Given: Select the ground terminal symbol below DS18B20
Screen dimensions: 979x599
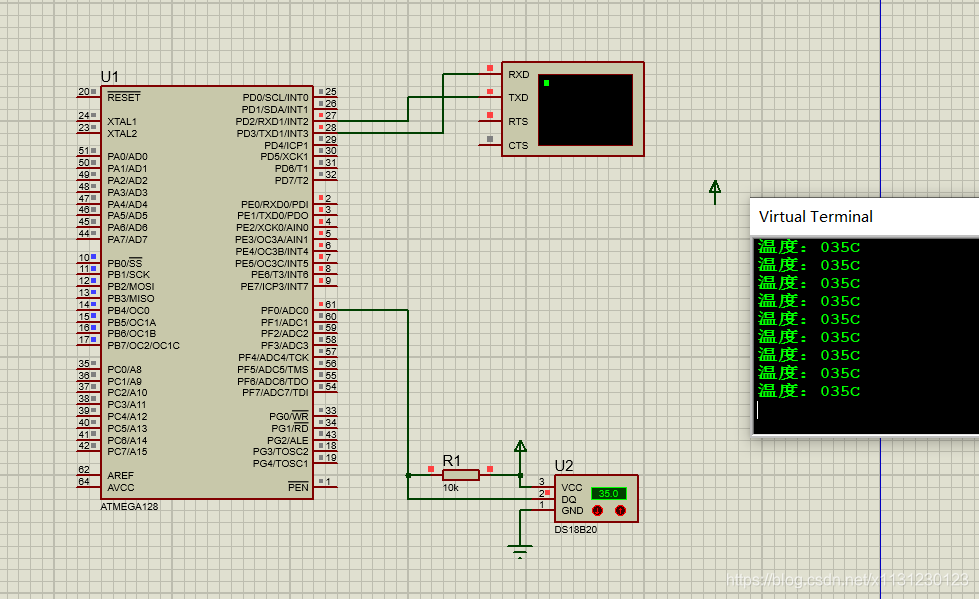Looking at the screenshot, I should tap(519, 550).
